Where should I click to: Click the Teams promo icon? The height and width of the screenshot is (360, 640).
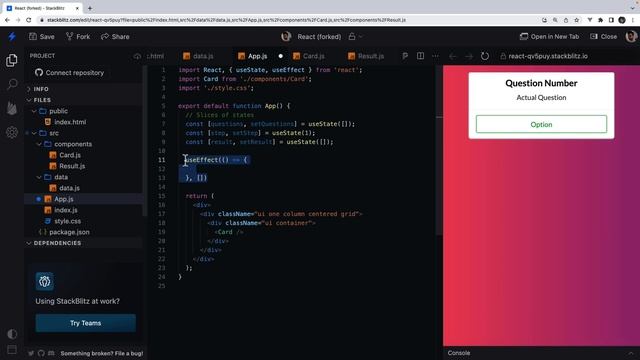(x=44, y=282)
